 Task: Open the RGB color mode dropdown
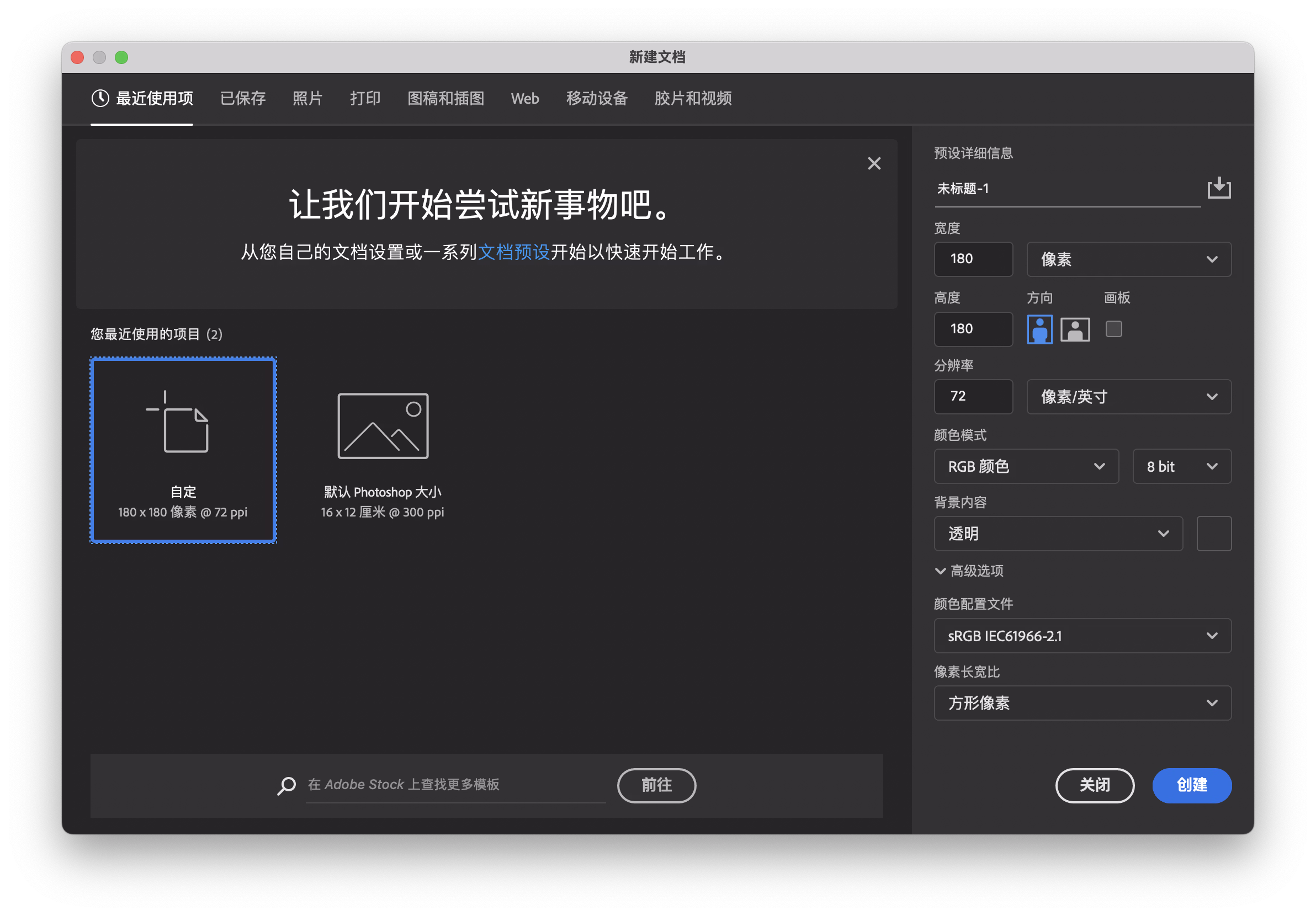click(x=1026, y=466)
